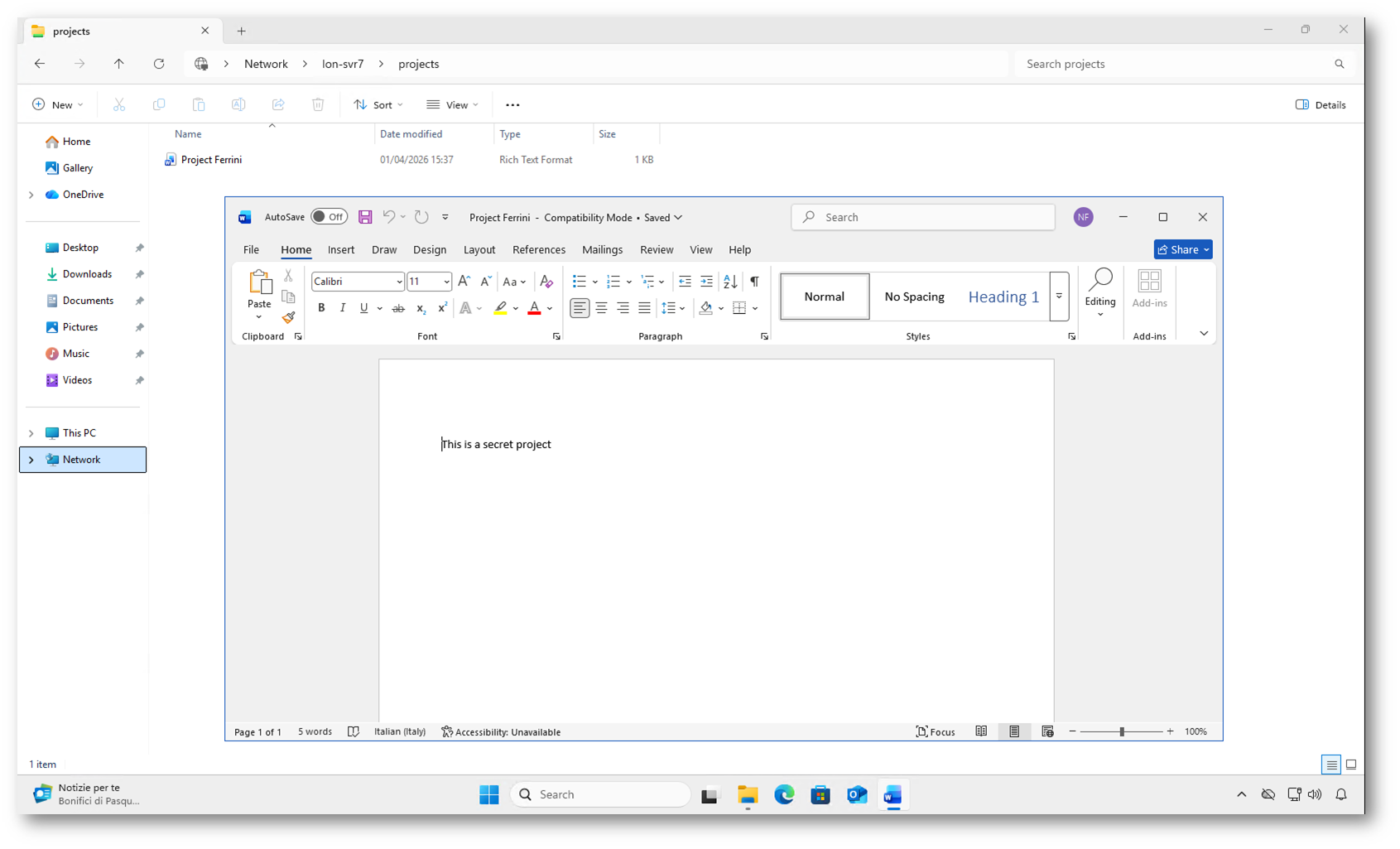Expand the Styles gallery
The height and width of the screenshot is (849, 1400).
pyautogui.click(x=1059, y=297)
